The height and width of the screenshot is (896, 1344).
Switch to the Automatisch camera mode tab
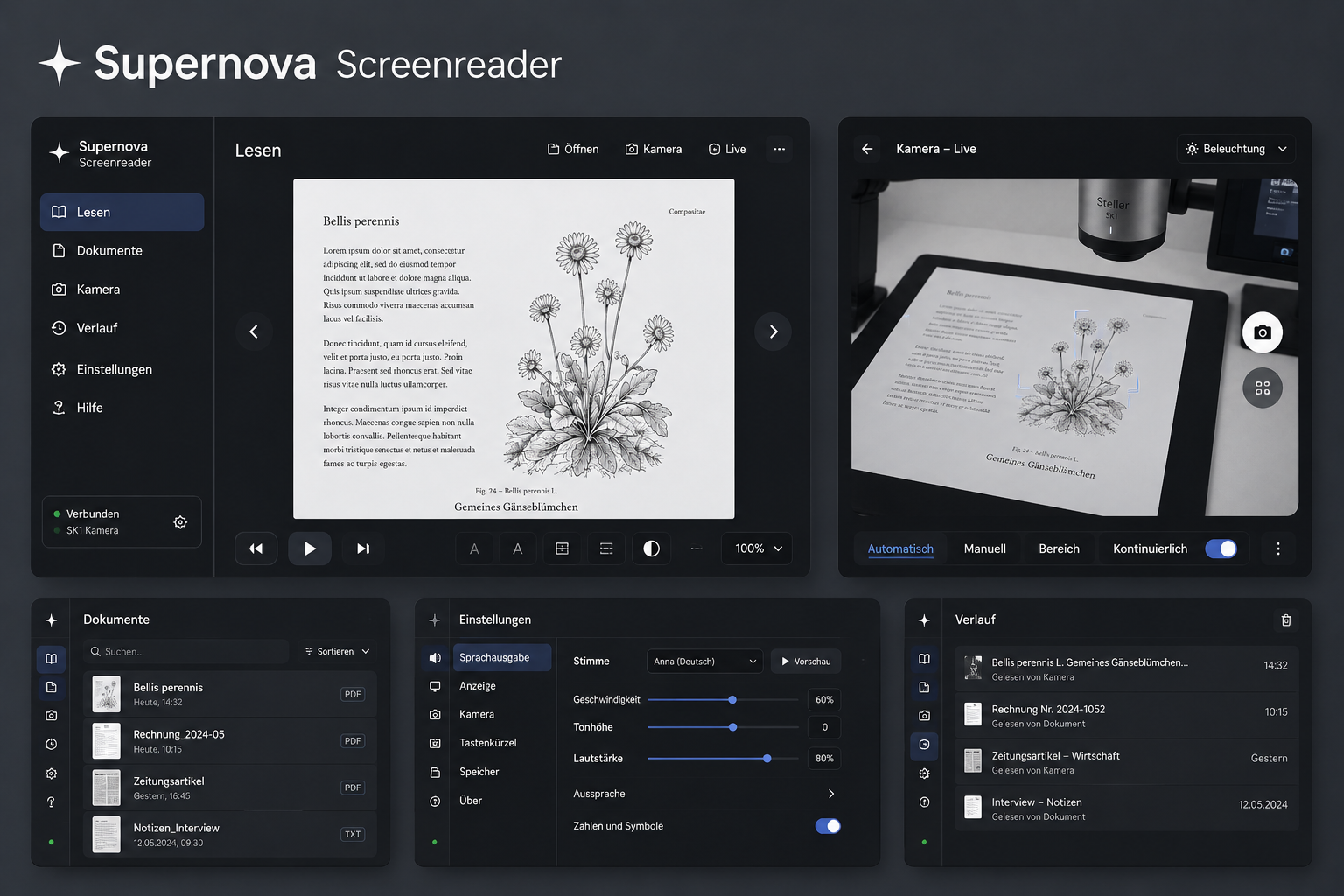tap(900, 549)
